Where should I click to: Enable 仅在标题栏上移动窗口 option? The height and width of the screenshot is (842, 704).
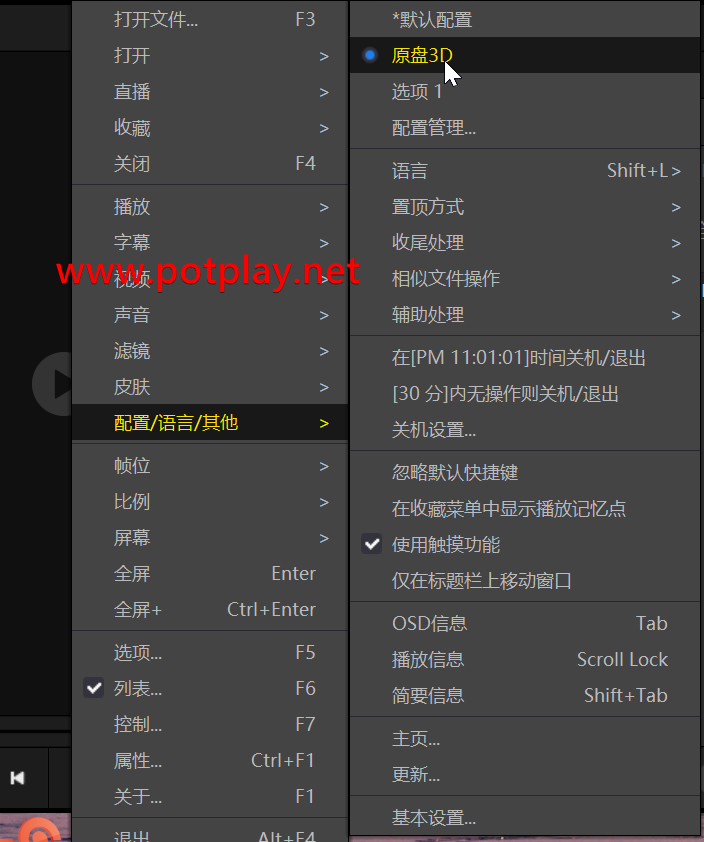point(525,580)
